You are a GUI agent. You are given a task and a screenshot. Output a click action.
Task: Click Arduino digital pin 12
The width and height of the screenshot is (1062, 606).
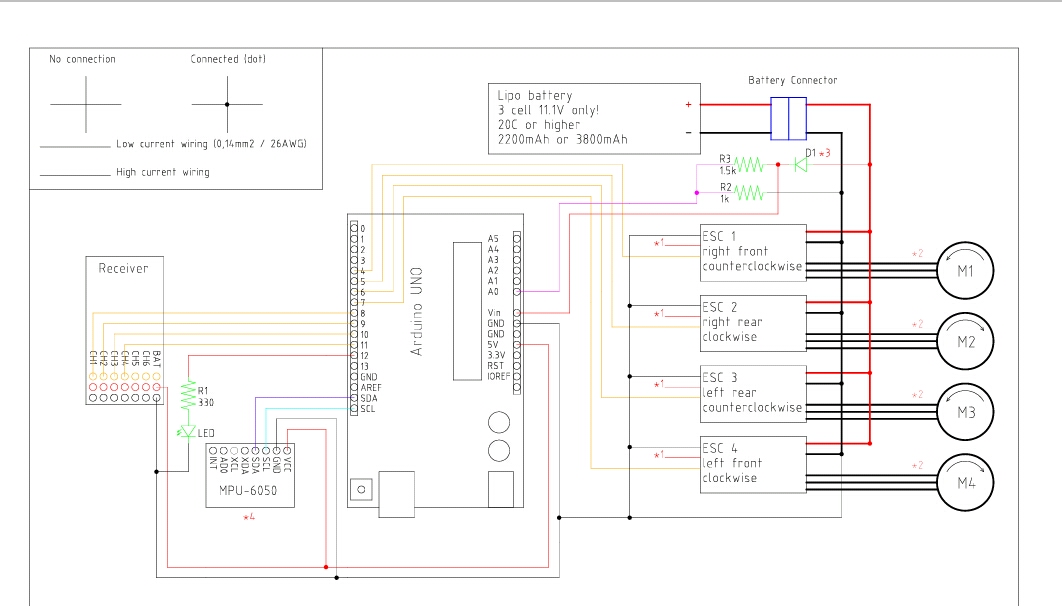click(x=354, y=355)
